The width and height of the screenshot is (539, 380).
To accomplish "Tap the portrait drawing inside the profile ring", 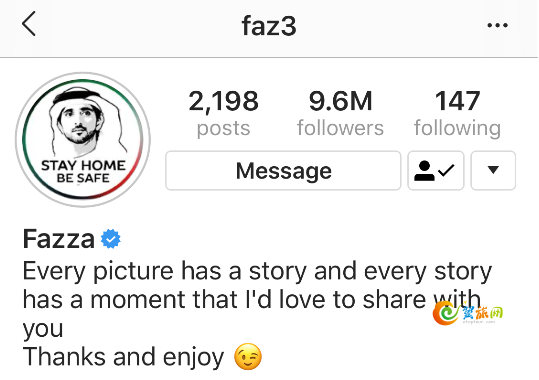I will [84, 121].
